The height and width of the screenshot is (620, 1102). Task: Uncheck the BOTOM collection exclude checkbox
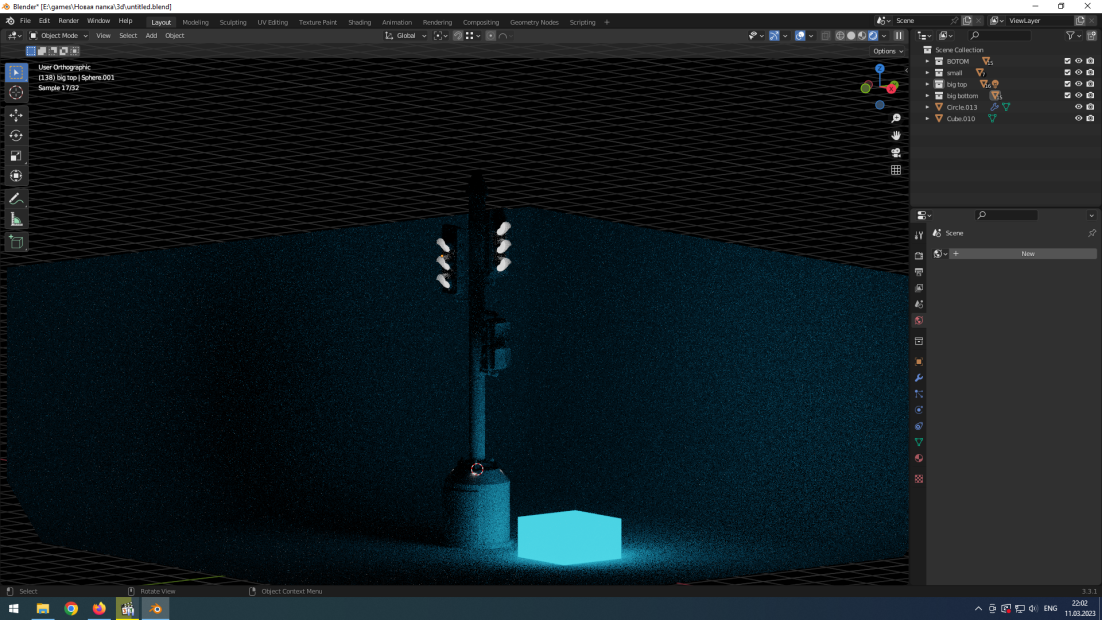click(x=1067, y=61)
